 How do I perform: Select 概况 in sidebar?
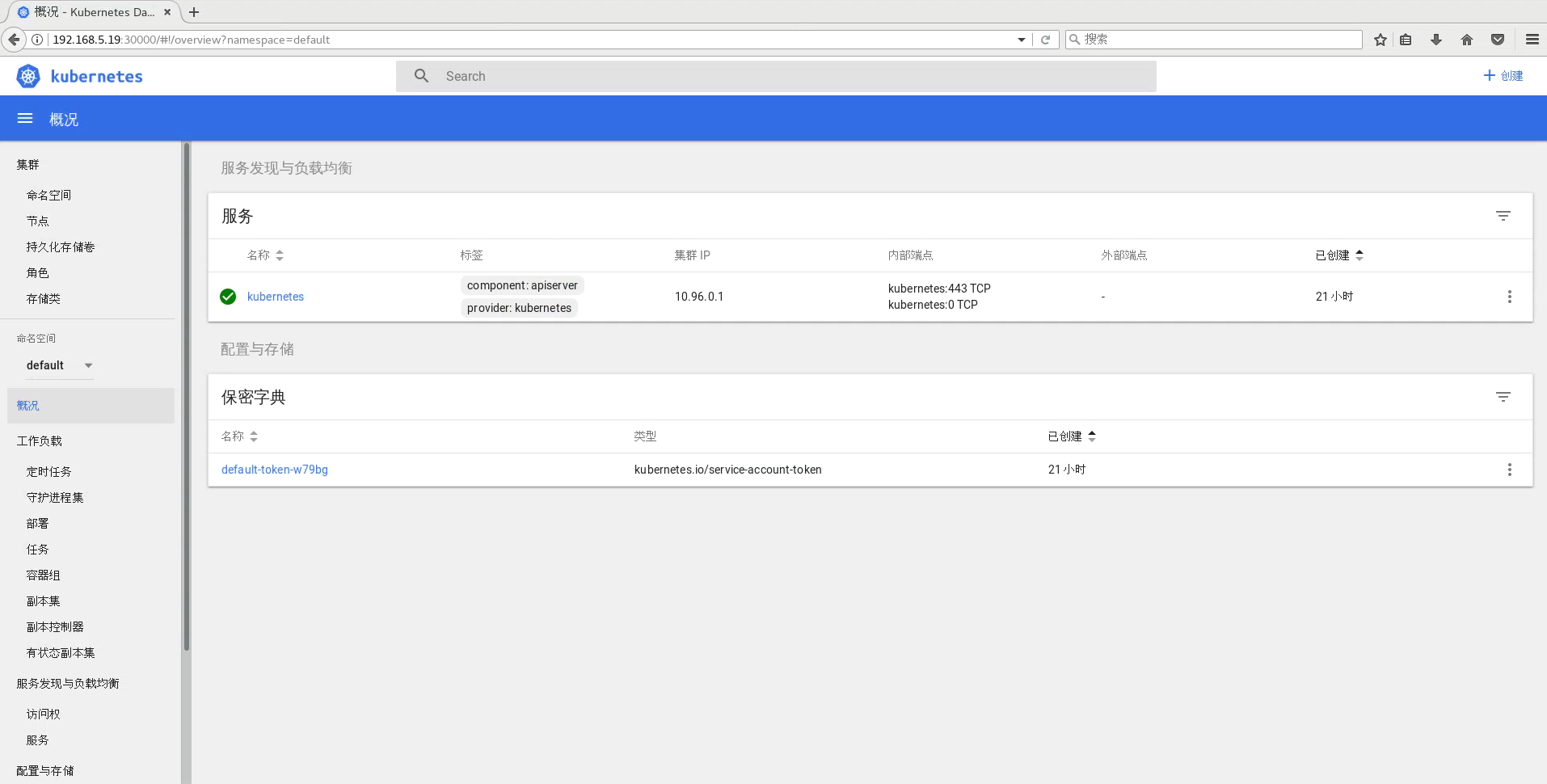coord(91,406)
